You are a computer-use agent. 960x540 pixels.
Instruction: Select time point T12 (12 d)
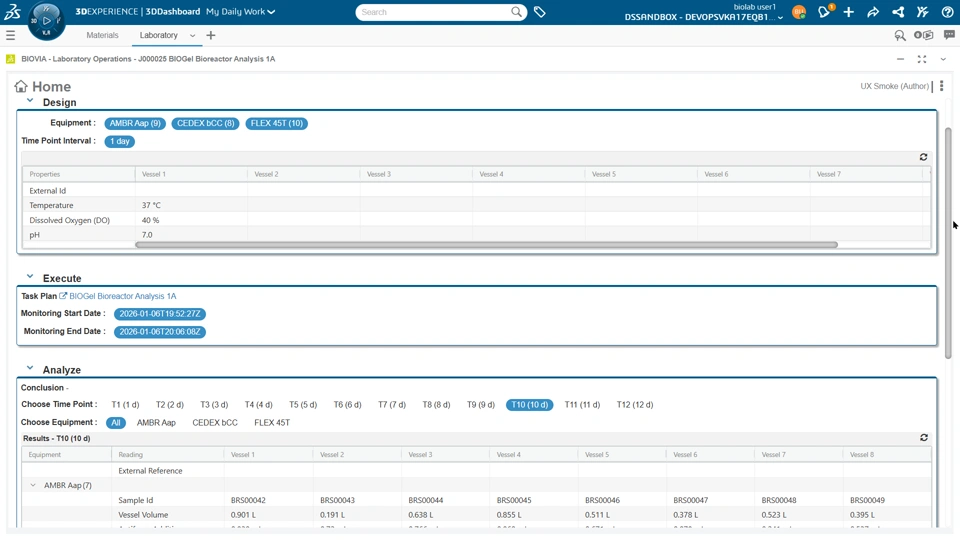click(635, 405)
